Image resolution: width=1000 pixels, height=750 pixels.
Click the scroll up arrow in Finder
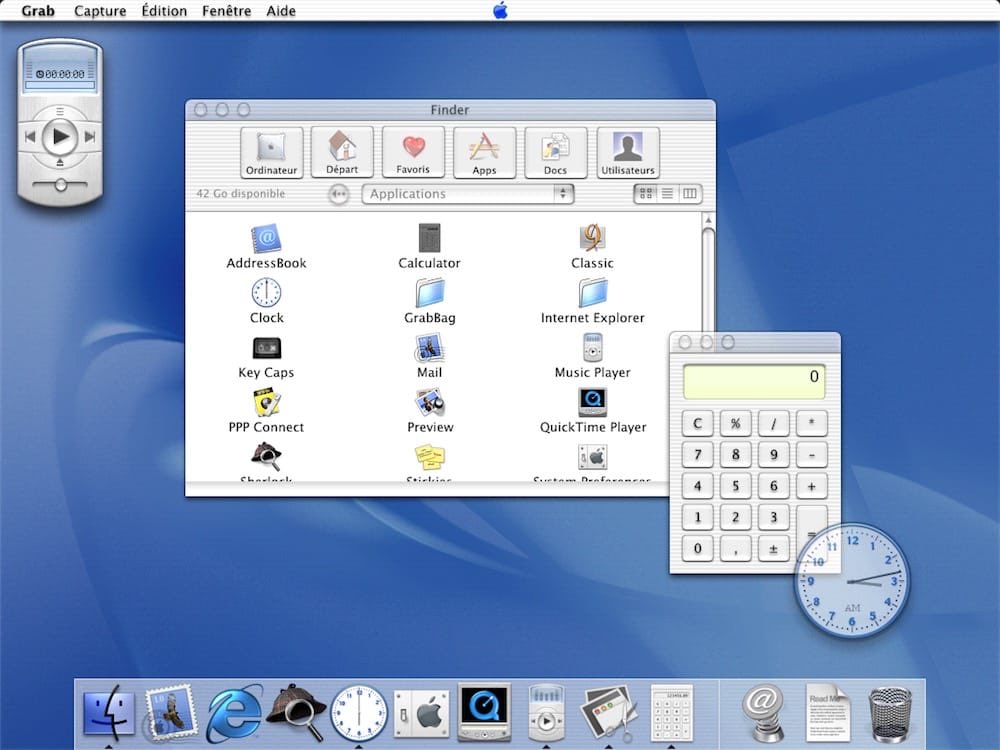708,220
